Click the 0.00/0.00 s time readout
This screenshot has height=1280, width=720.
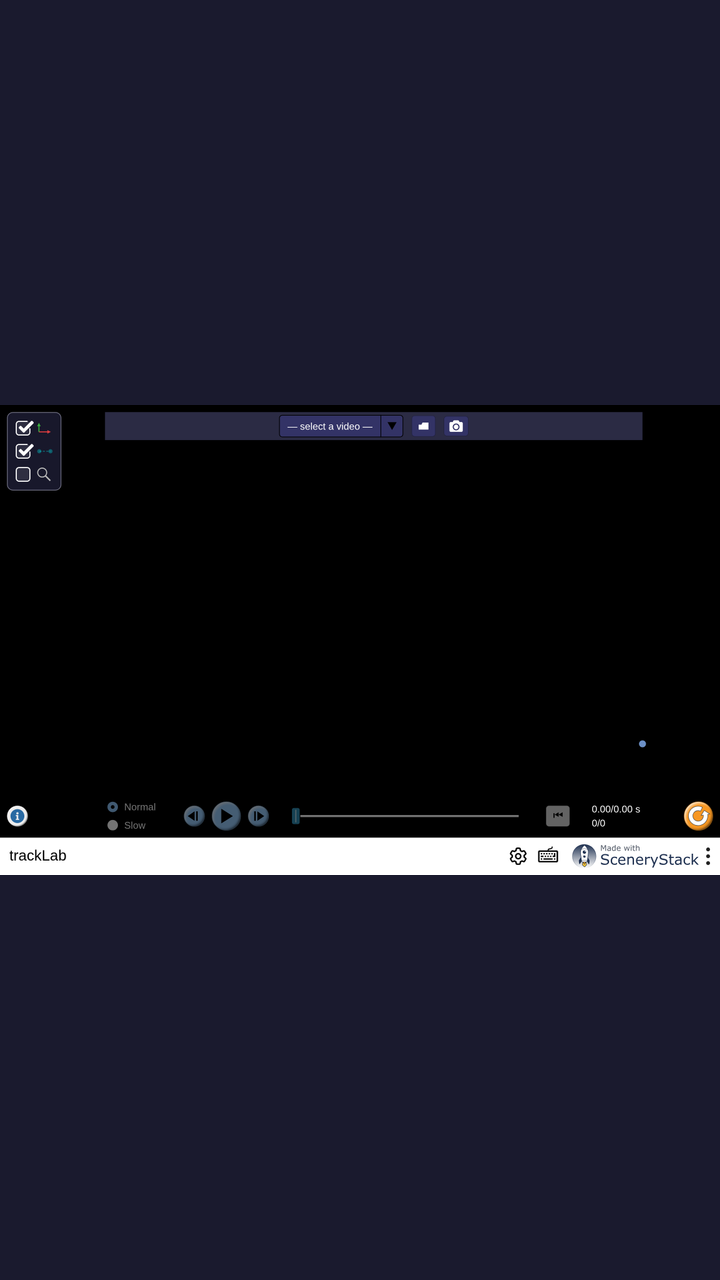click(x=616, y=809)
